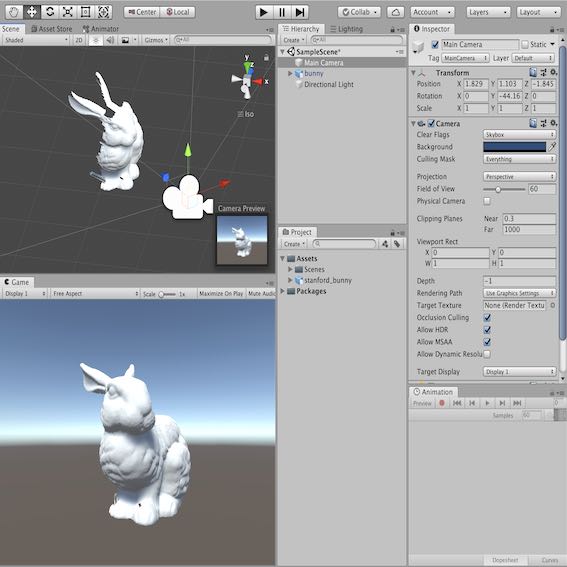Enable Physical Camera checkbox
The image size is (567, 567).
click(487, 201)
